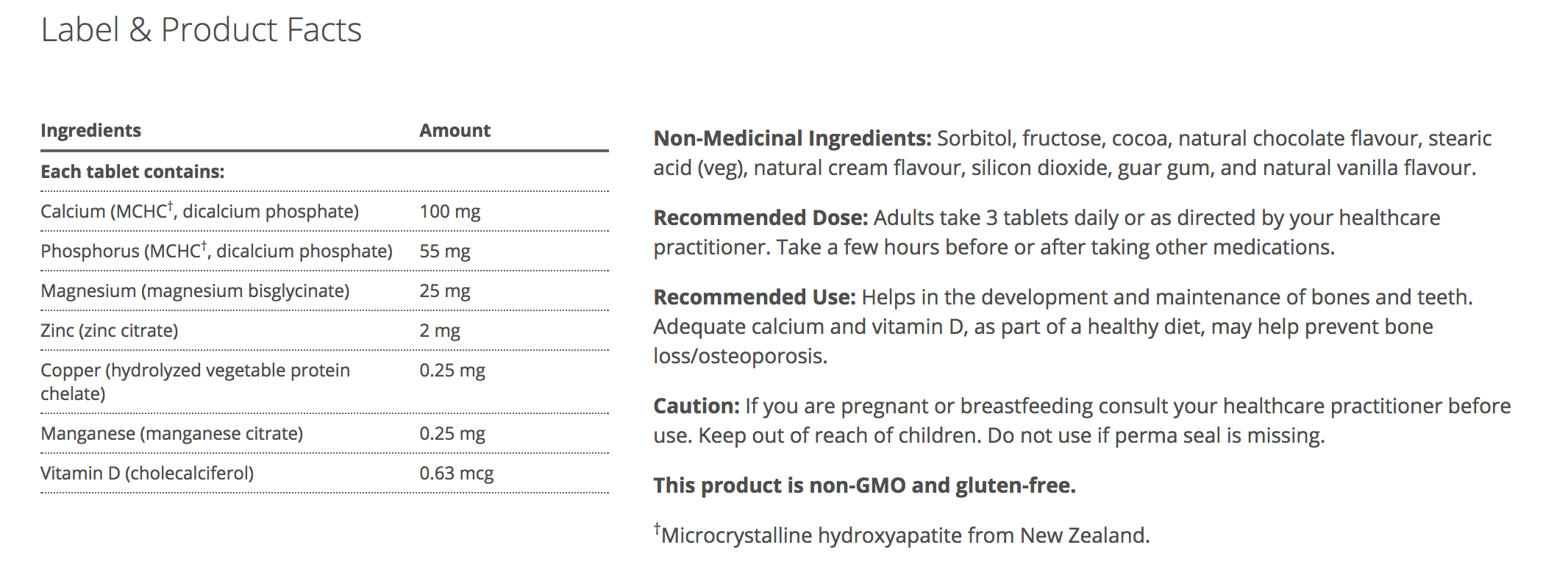Click the Microcrystalline hydroxyapatite footnote

pyautogui.click(x=904, y=535)
